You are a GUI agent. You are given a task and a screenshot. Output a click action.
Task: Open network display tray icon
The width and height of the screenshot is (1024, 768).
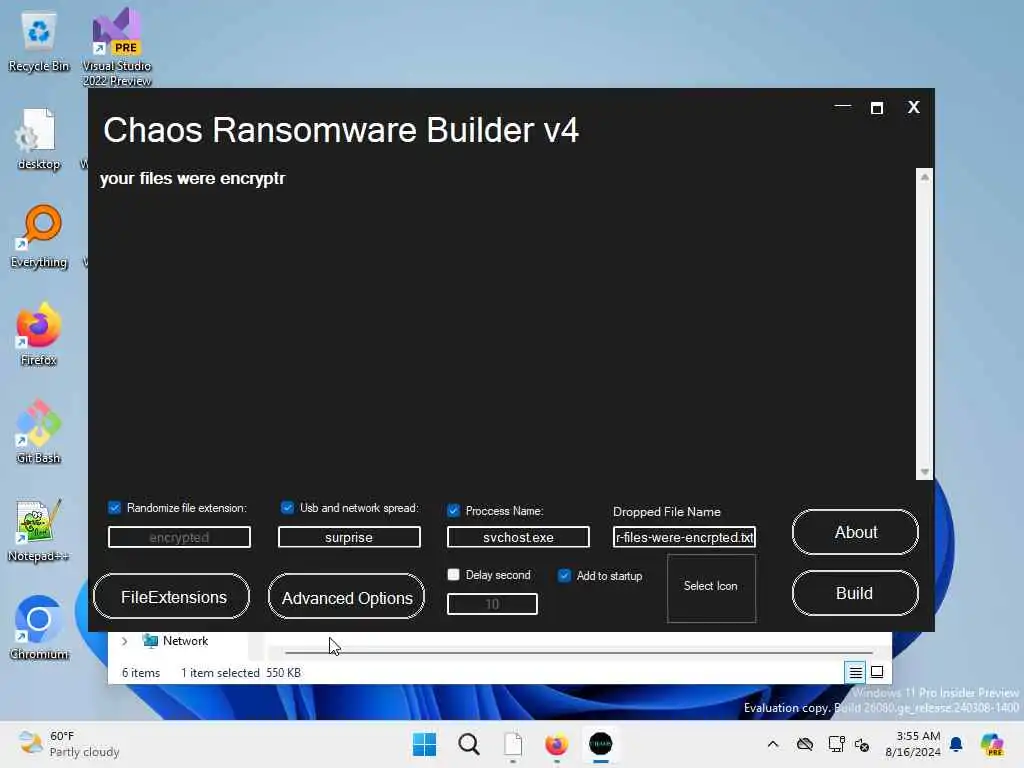836,744
